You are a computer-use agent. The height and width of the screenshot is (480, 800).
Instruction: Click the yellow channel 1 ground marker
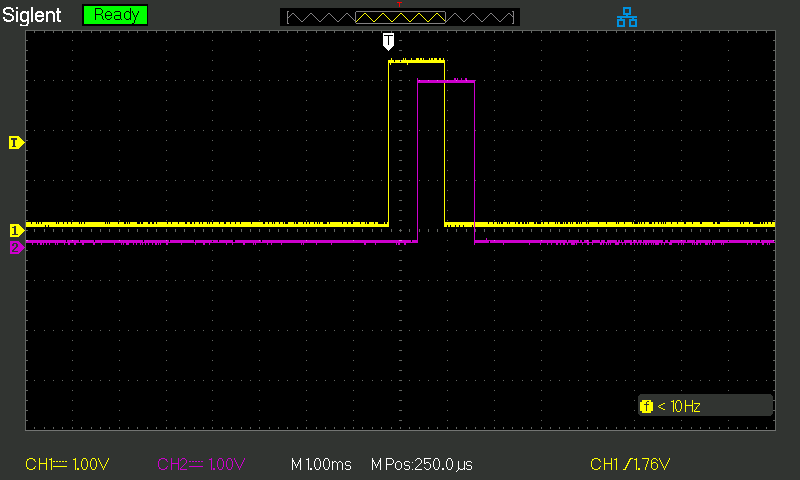16,231
